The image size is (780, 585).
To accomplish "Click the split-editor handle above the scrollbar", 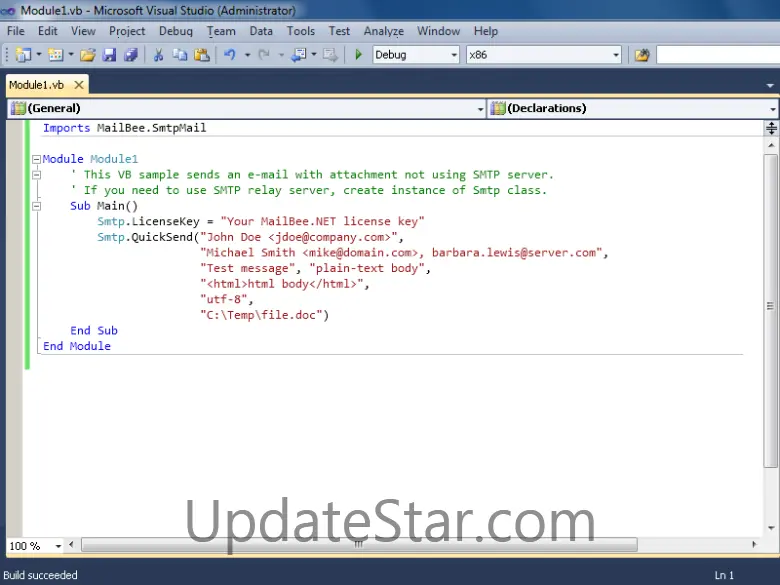I will [x=771, y=128].
